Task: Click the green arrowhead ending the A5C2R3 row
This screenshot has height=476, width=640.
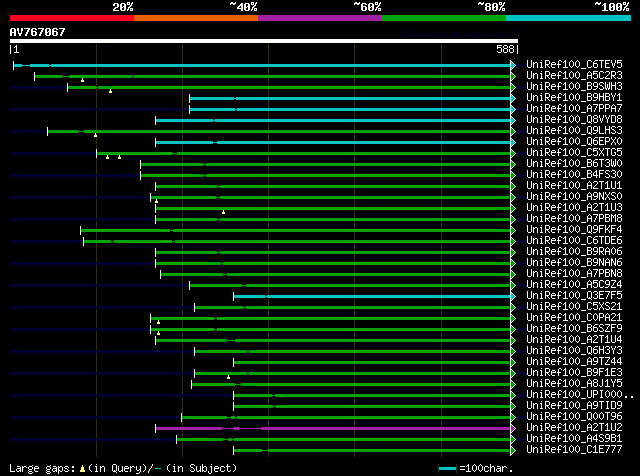Action: [x=513, y=76]
